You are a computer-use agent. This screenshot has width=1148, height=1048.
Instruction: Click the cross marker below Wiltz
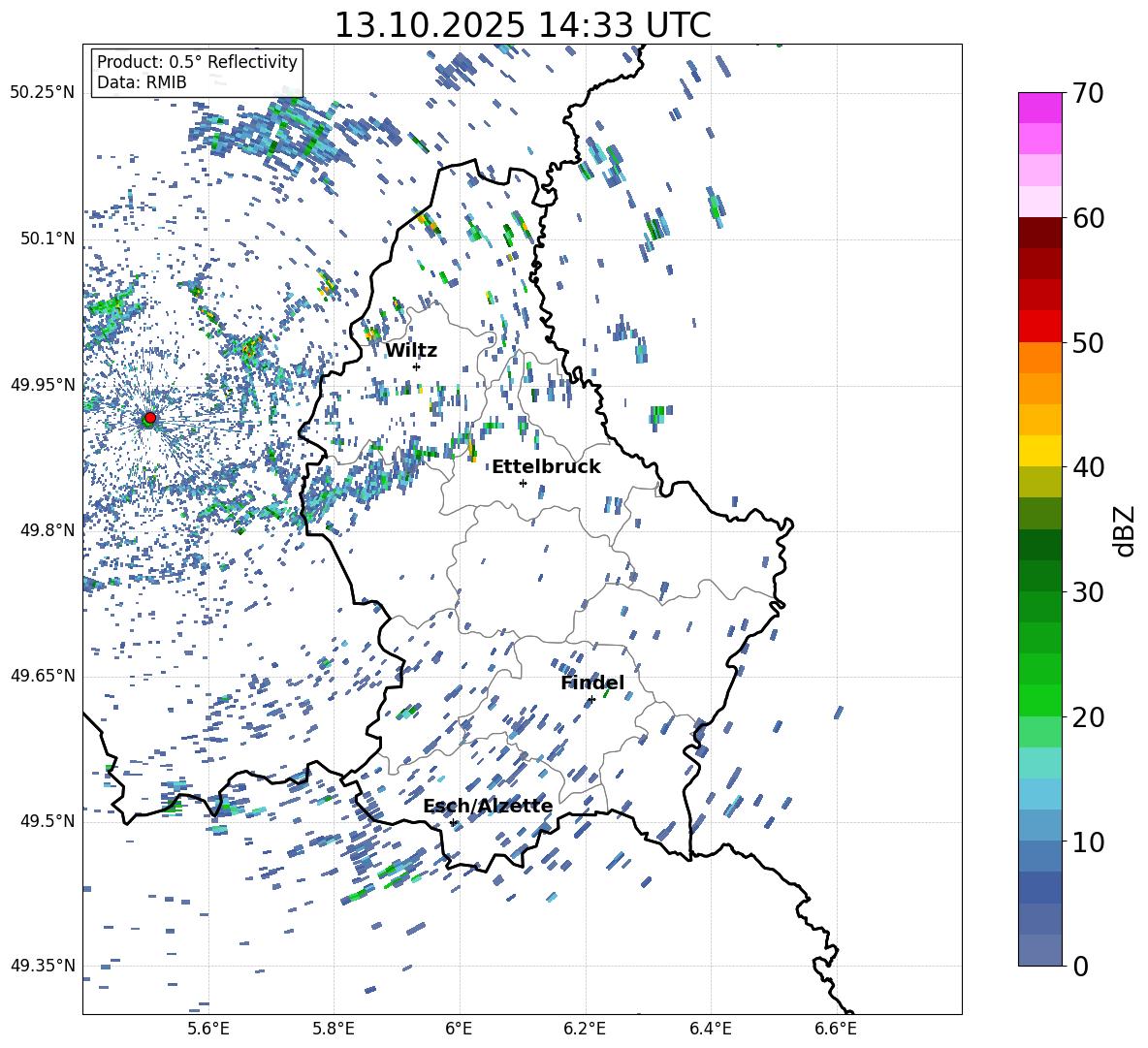click(x=416, y=366)
